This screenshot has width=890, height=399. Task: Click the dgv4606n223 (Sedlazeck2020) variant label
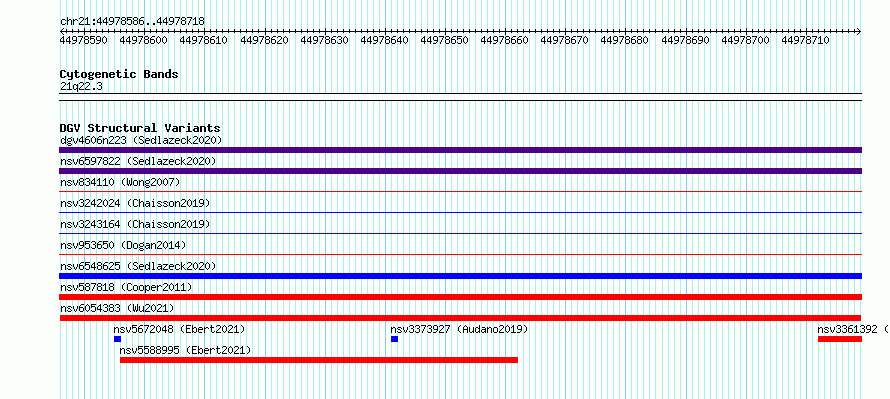coord(141,140)
